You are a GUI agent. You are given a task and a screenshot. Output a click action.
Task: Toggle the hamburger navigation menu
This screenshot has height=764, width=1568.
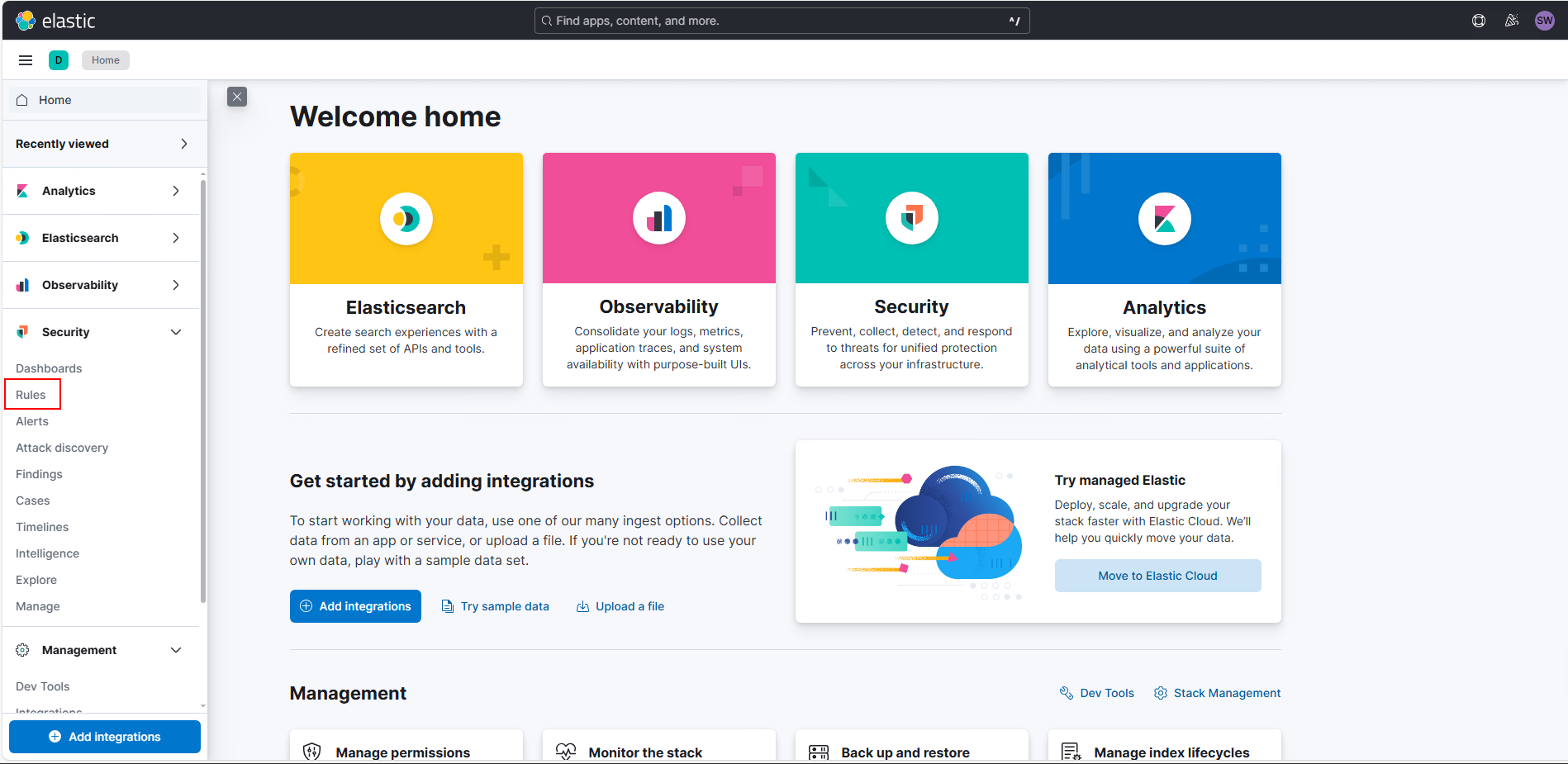pos(26,60)
